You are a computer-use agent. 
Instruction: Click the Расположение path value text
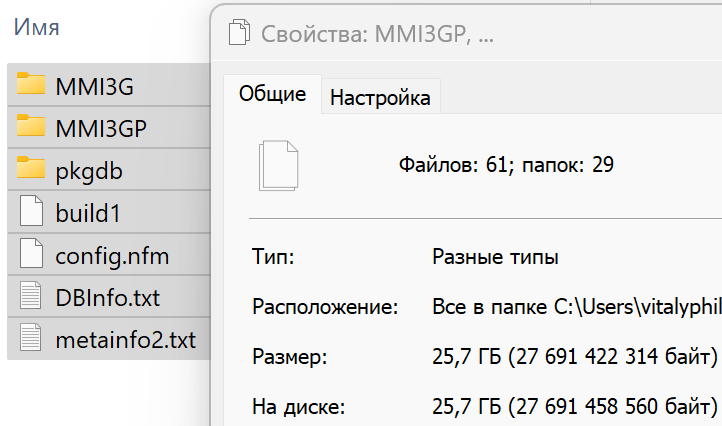pos(576,307)
